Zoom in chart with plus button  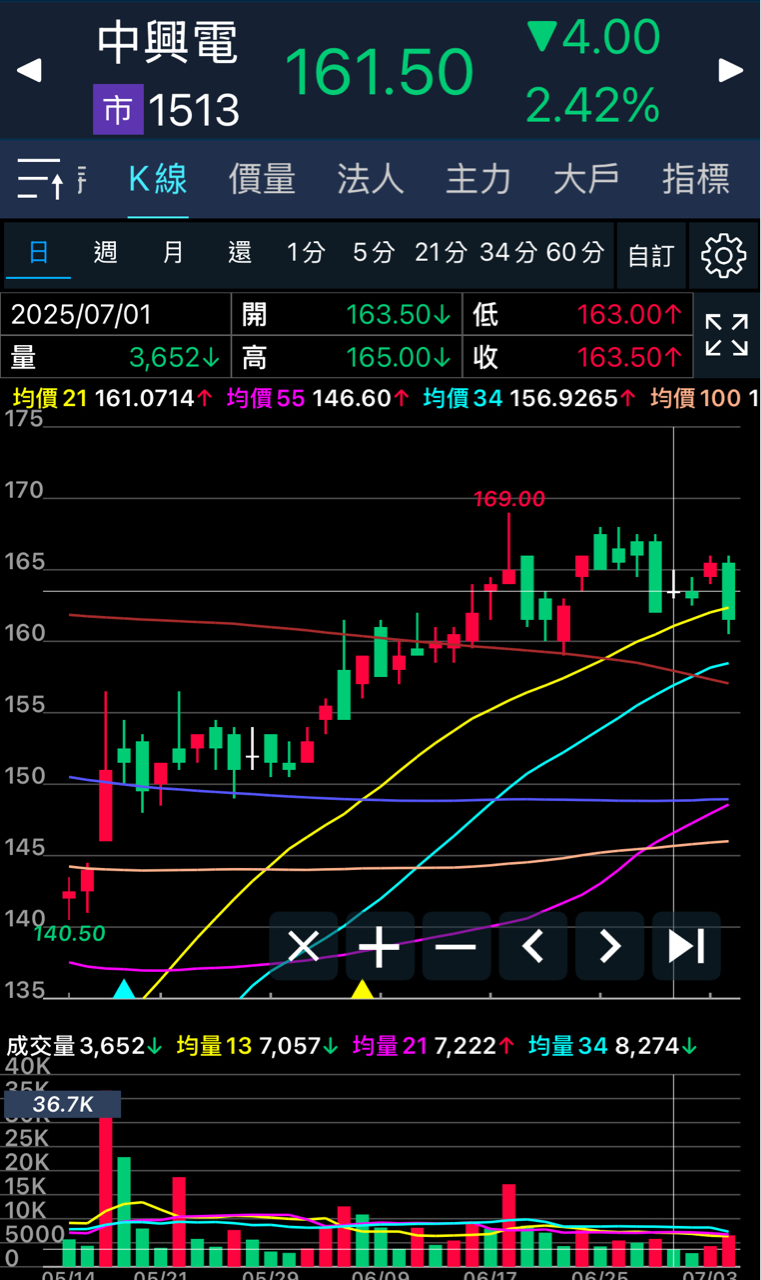coord(379,946)
